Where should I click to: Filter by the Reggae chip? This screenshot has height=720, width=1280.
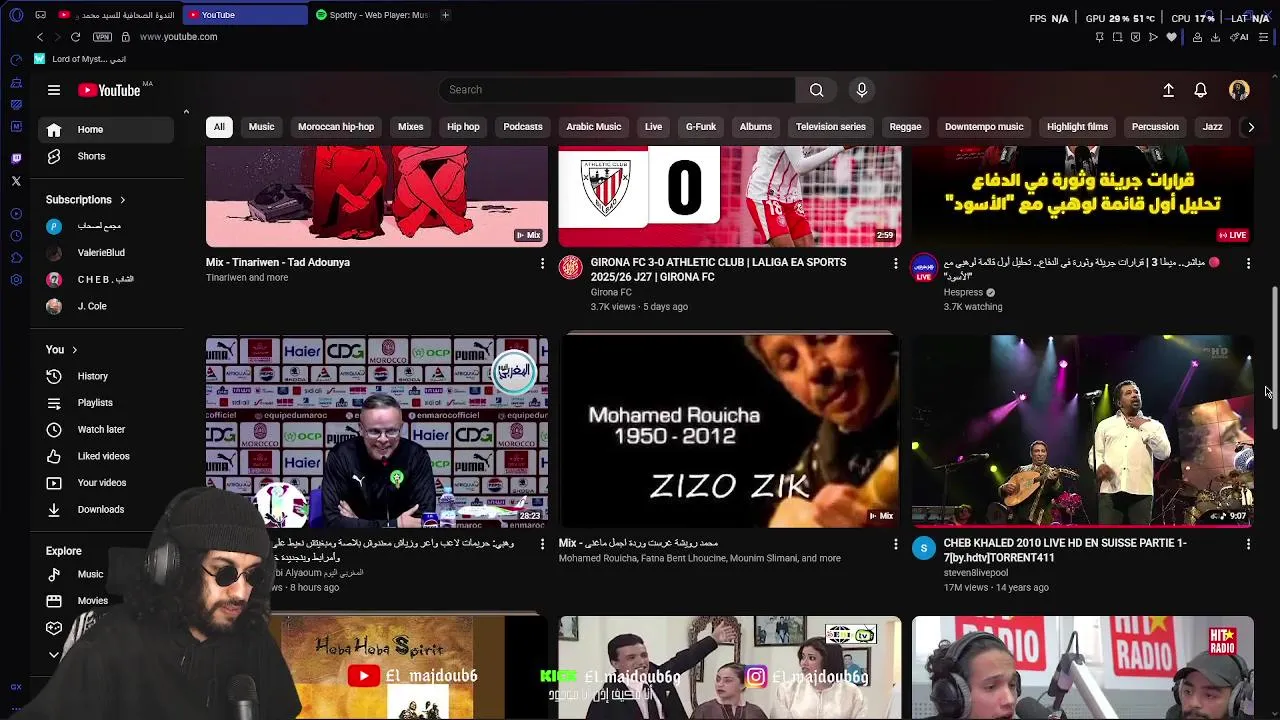(x=905, y=127)
